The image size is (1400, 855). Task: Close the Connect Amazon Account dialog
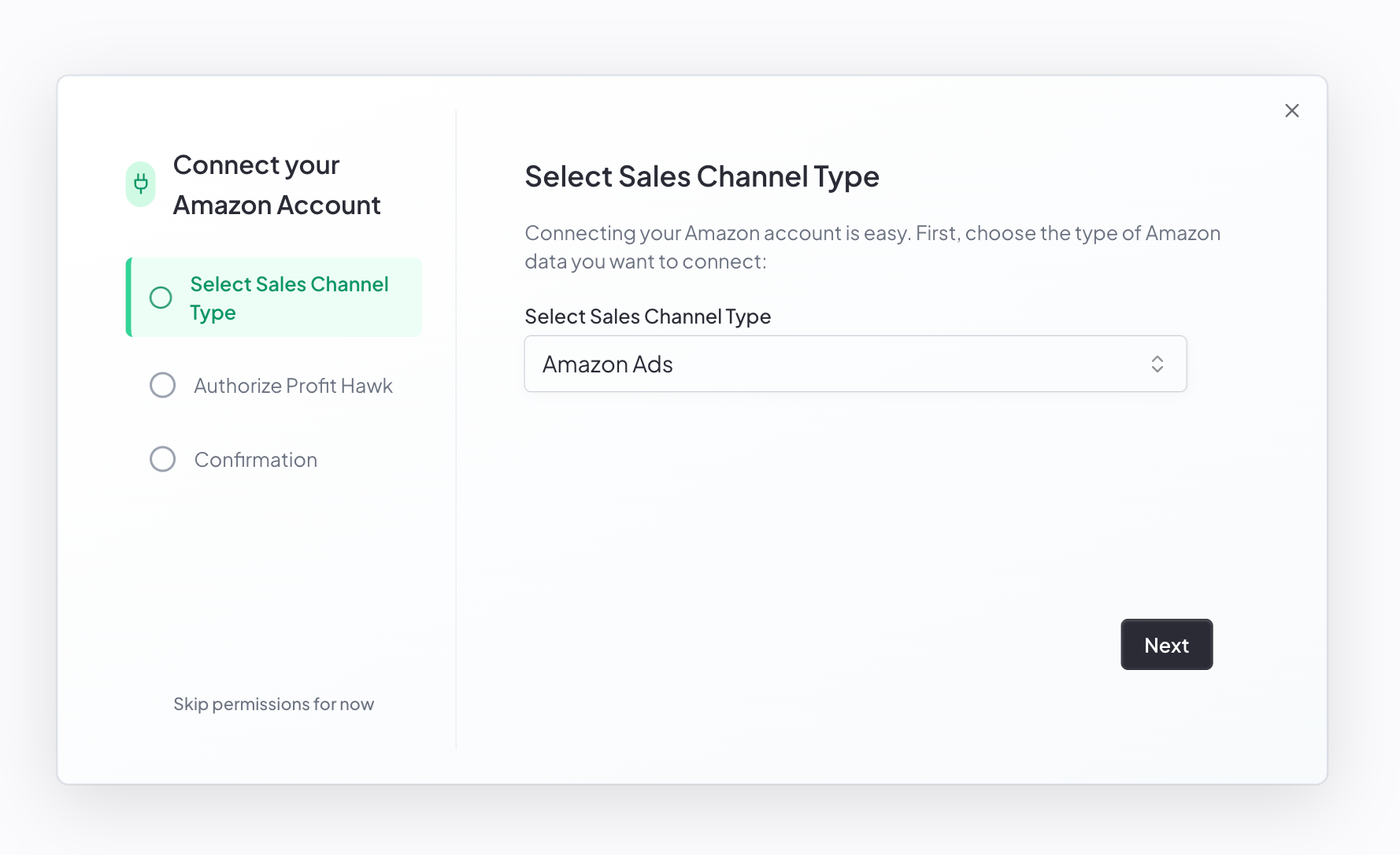1291,111
